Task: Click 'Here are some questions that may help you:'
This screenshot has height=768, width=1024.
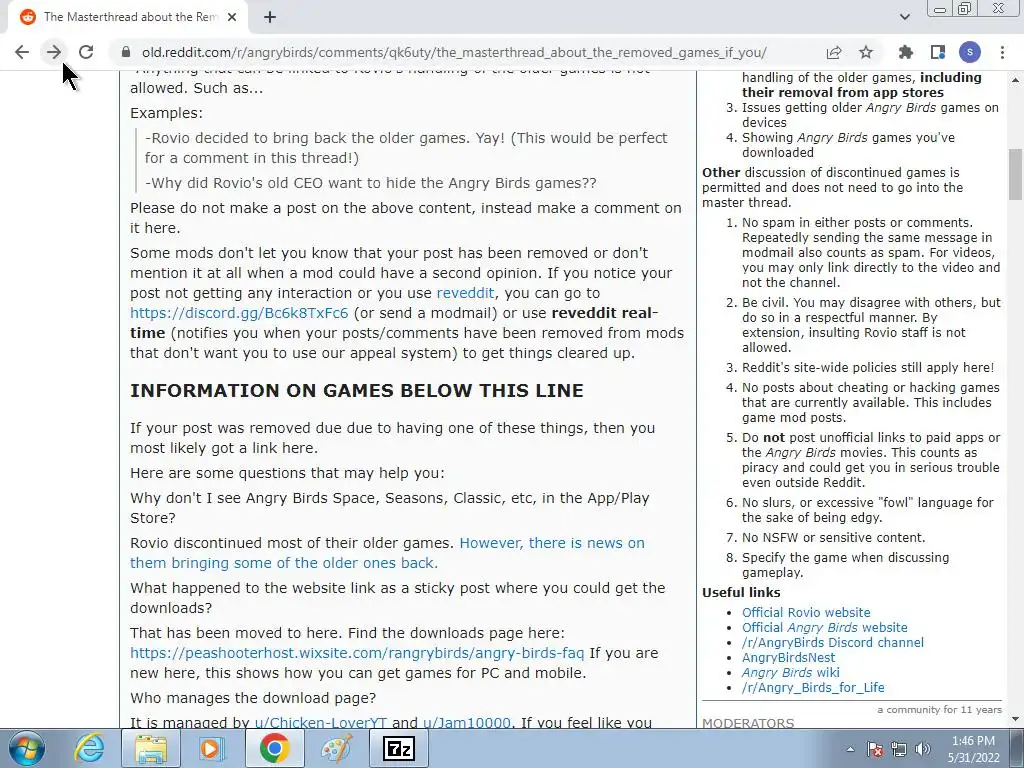Action: coord(287,473)
